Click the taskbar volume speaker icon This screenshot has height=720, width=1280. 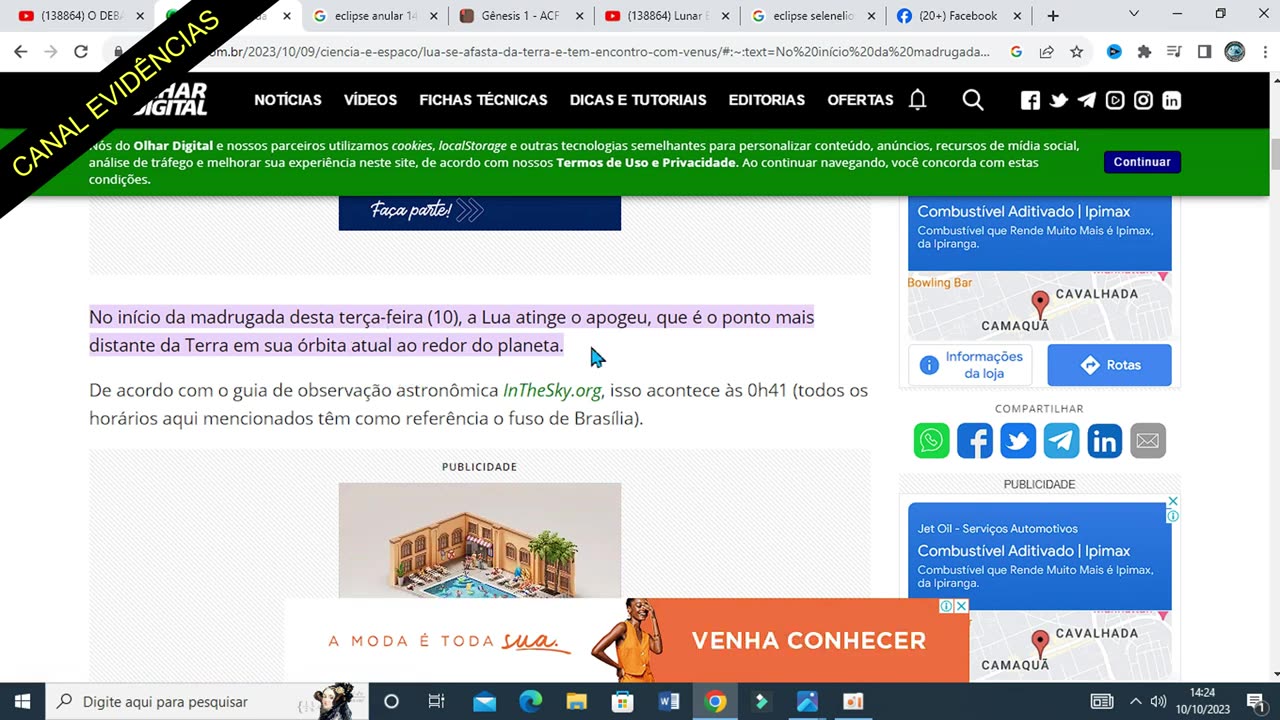[x=1159, y=702]
